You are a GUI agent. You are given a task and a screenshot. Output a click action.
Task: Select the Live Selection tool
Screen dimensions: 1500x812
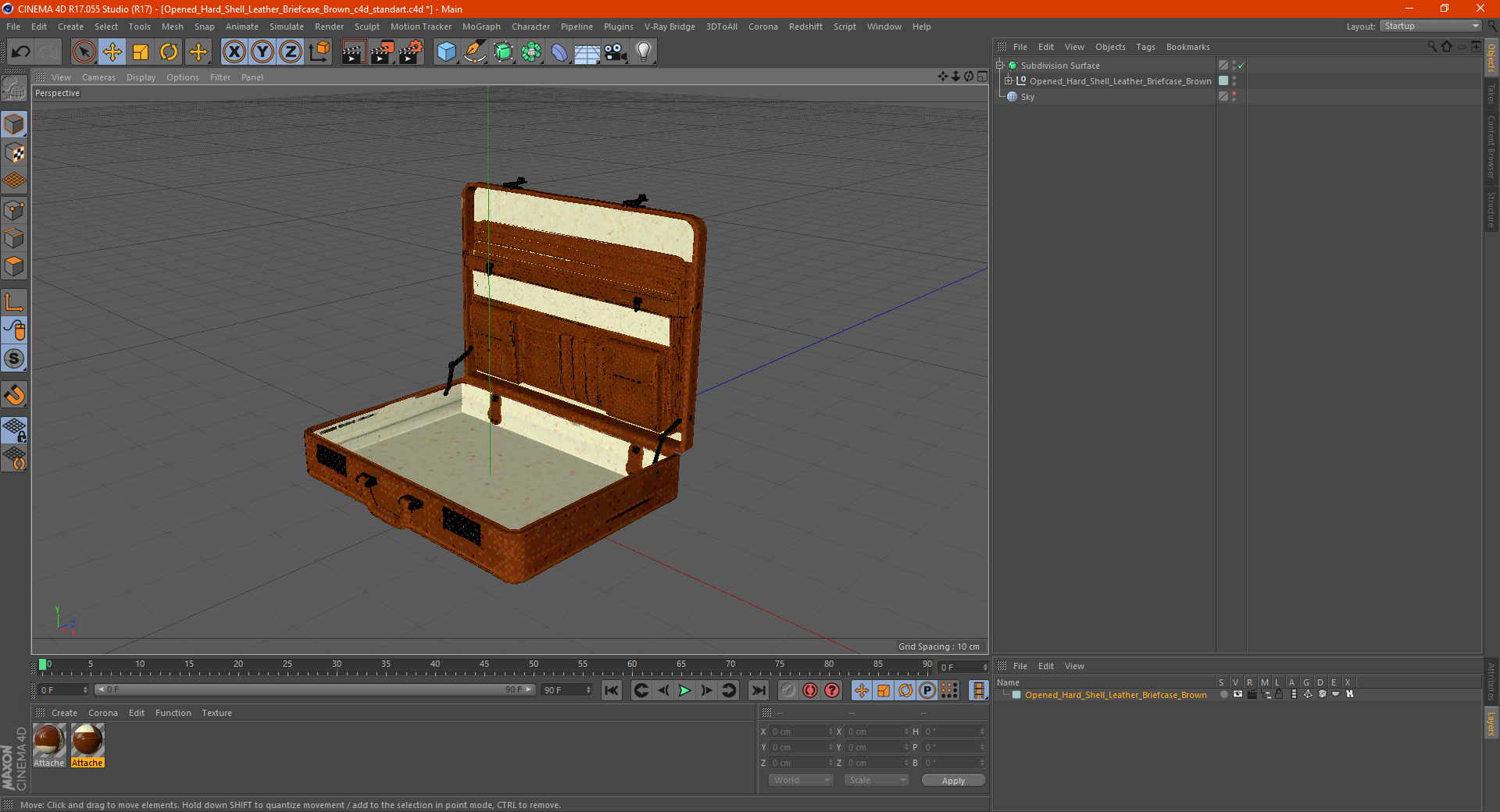coord(84,52)
